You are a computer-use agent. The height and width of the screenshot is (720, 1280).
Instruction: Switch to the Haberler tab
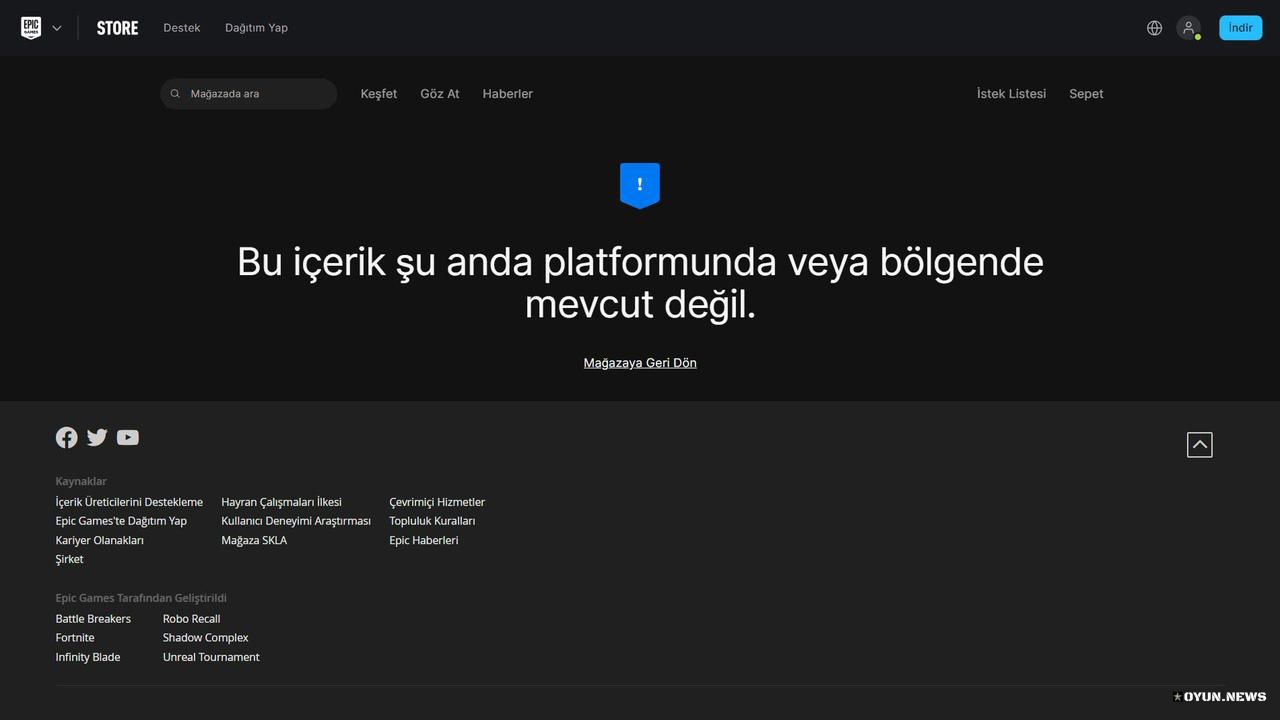[x=508, y=94]
